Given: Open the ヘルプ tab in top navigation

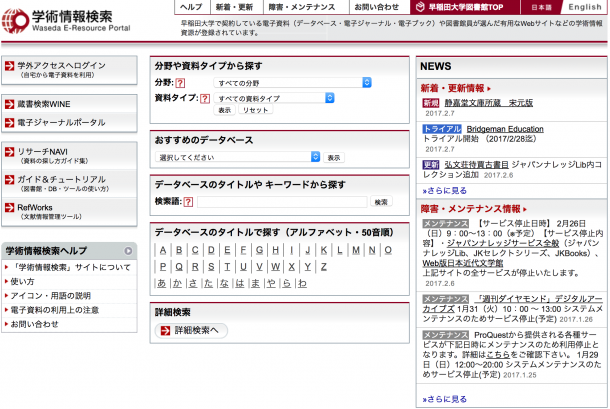Looking at the screenshot, I should (192, 7).
